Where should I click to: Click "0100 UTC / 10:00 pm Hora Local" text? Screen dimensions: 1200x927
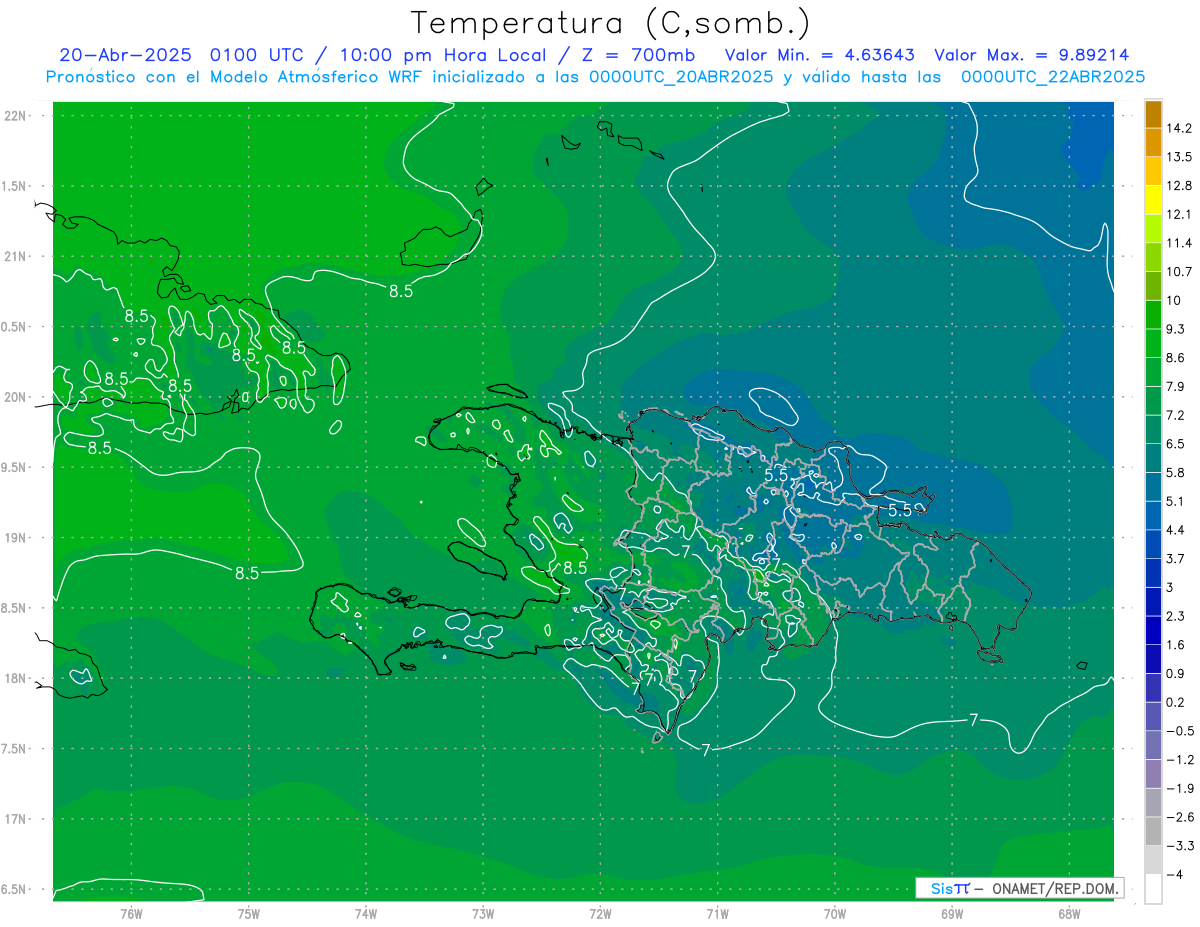click(378, 55)
